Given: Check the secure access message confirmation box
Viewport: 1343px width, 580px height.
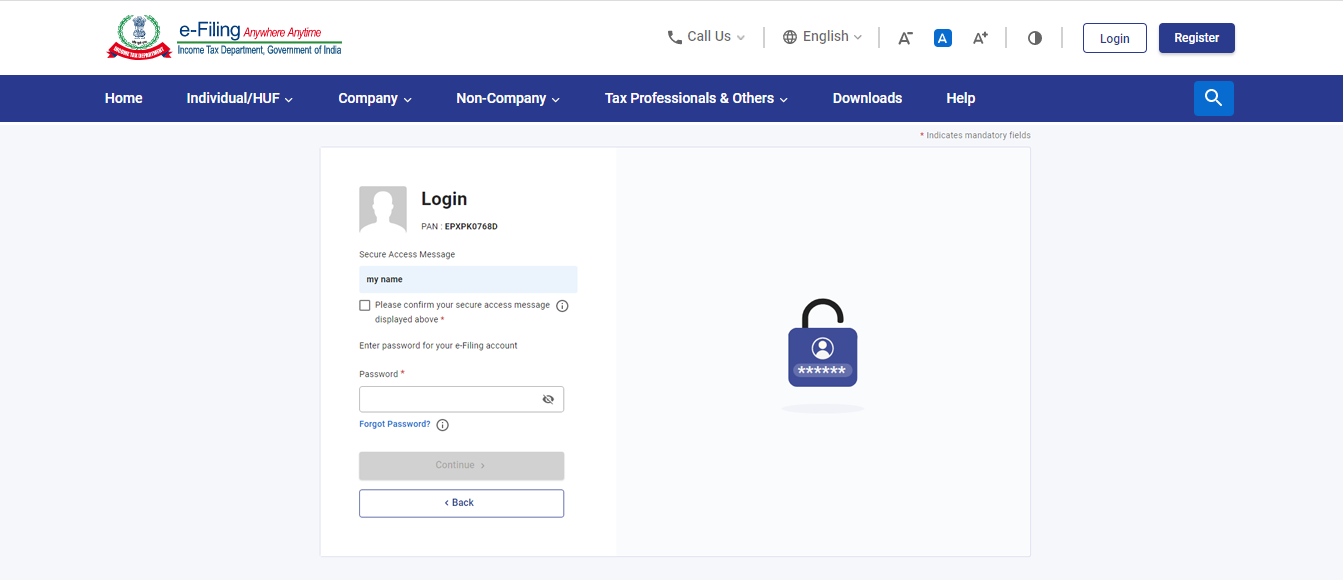Looking at the screenshot, I should pyautogui.click(x=365, y=305).
